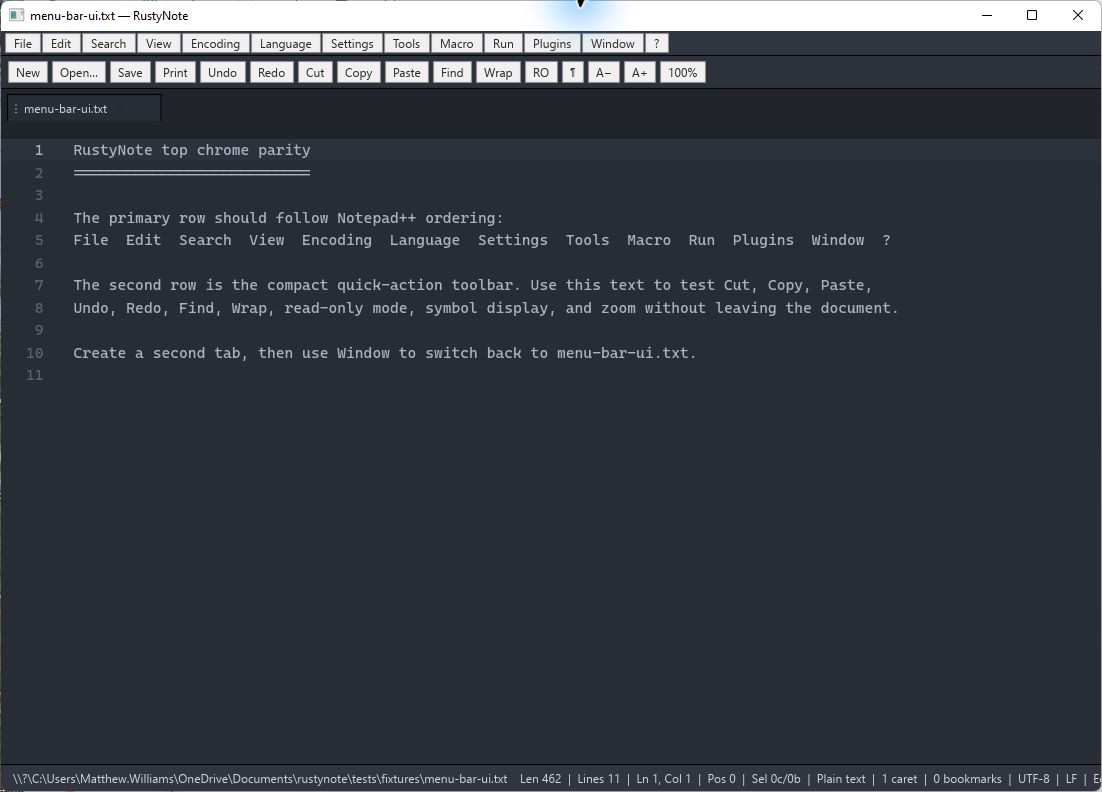Screen dimensions: 1102x792
Task: Click the Print toolbar button
Action: [x=175, y=72]
